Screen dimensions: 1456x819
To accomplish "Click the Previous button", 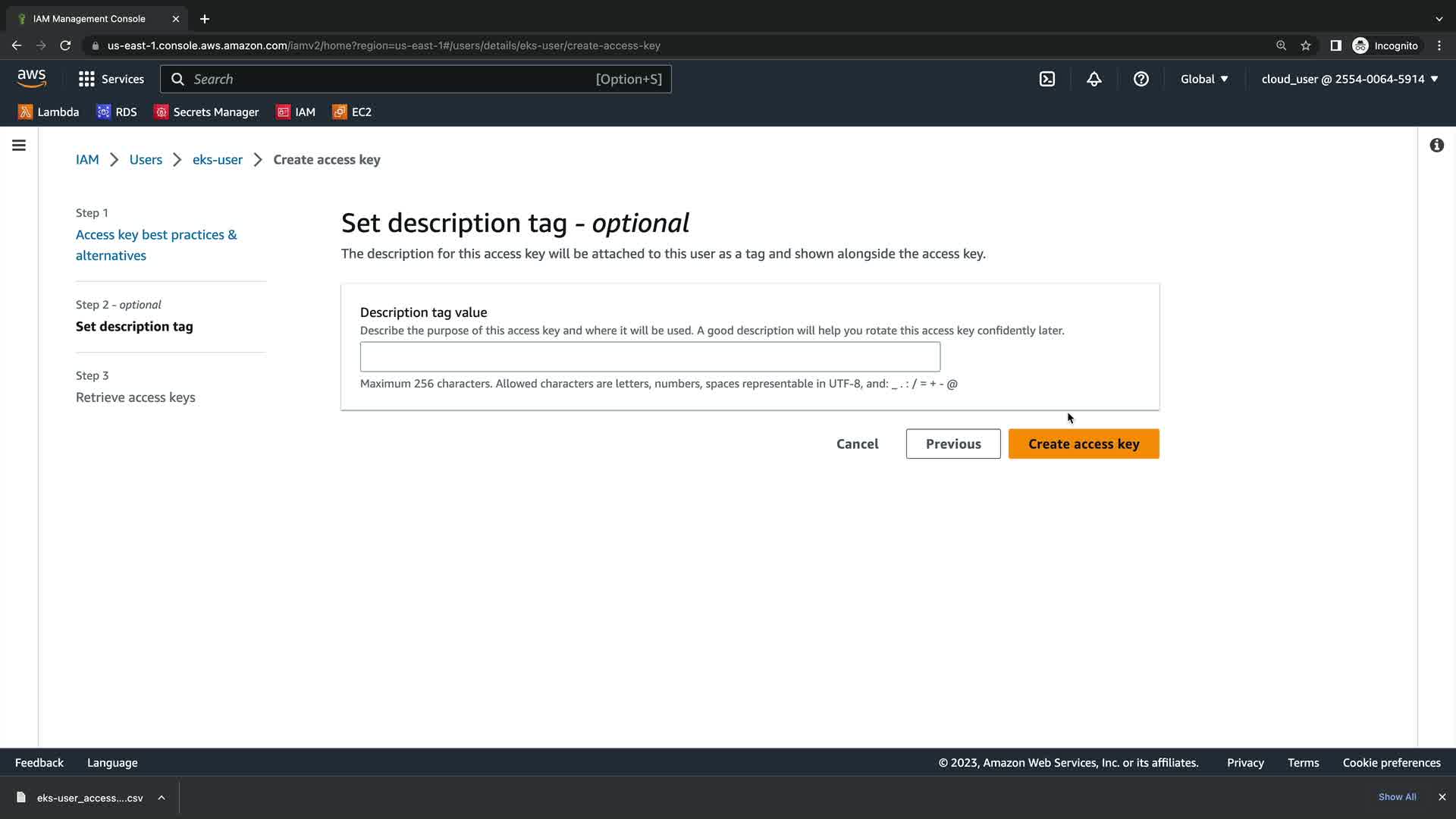I will pos(952,444).
